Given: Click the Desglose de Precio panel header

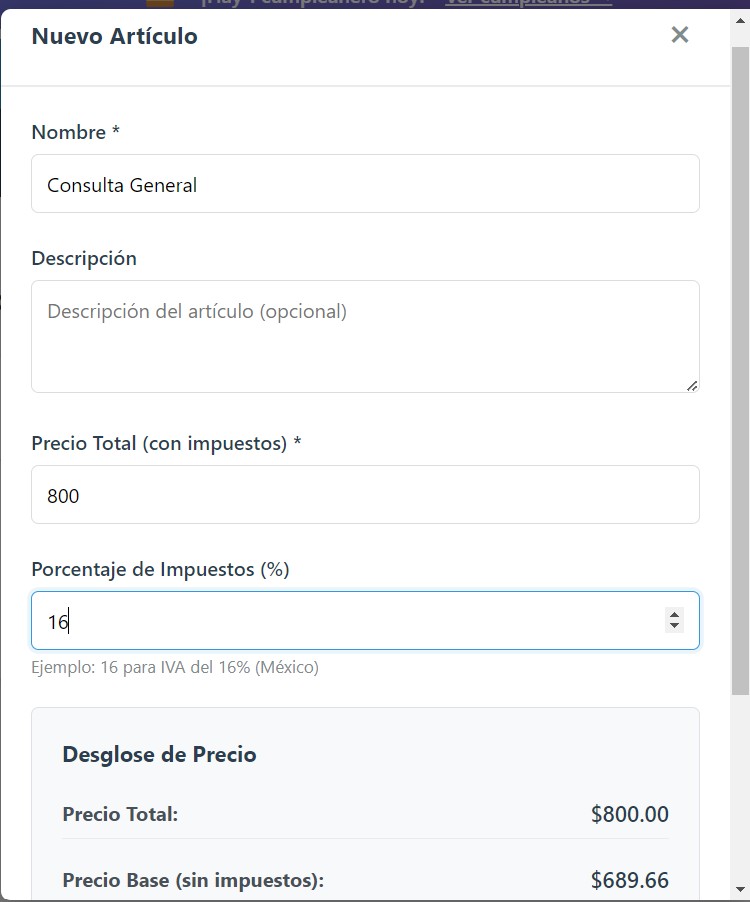Looking at the screenshot, I should pos(160,754).
